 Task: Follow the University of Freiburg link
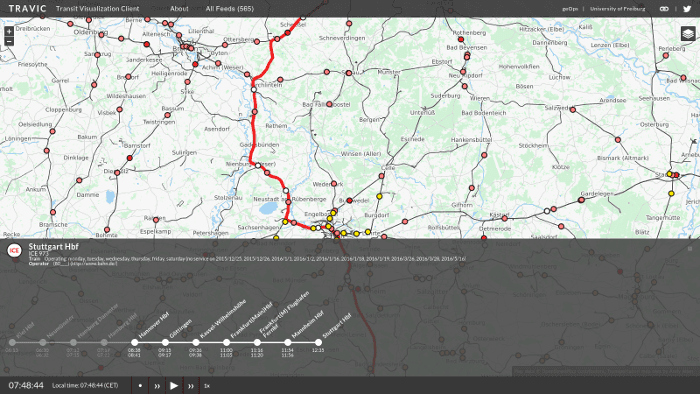[x=617, y=8]
